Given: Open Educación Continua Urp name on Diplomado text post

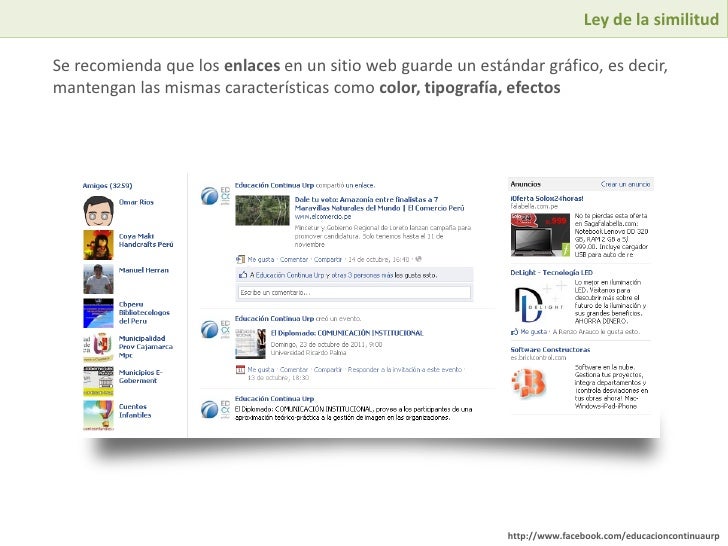Looking at the screenshot, I should (274, 399).
